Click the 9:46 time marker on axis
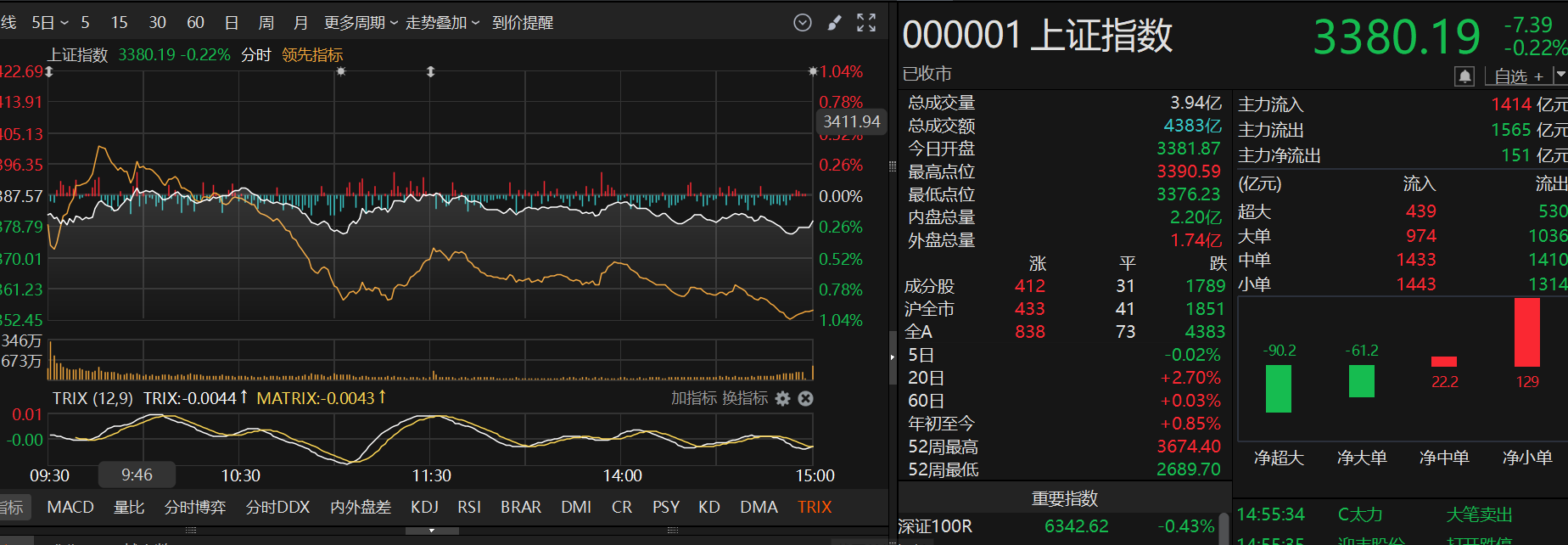Viewport: 1568px width, 545px height. (137, 475)
